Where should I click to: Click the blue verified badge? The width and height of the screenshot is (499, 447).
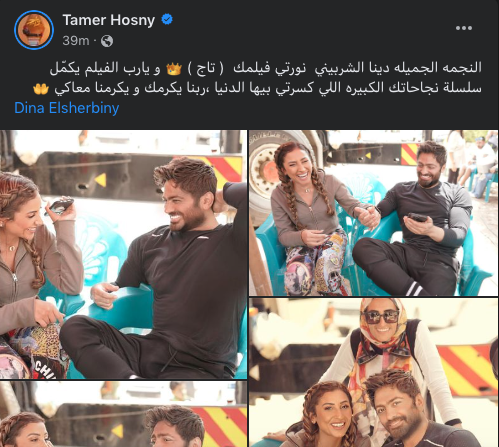(x=167, y=19)
